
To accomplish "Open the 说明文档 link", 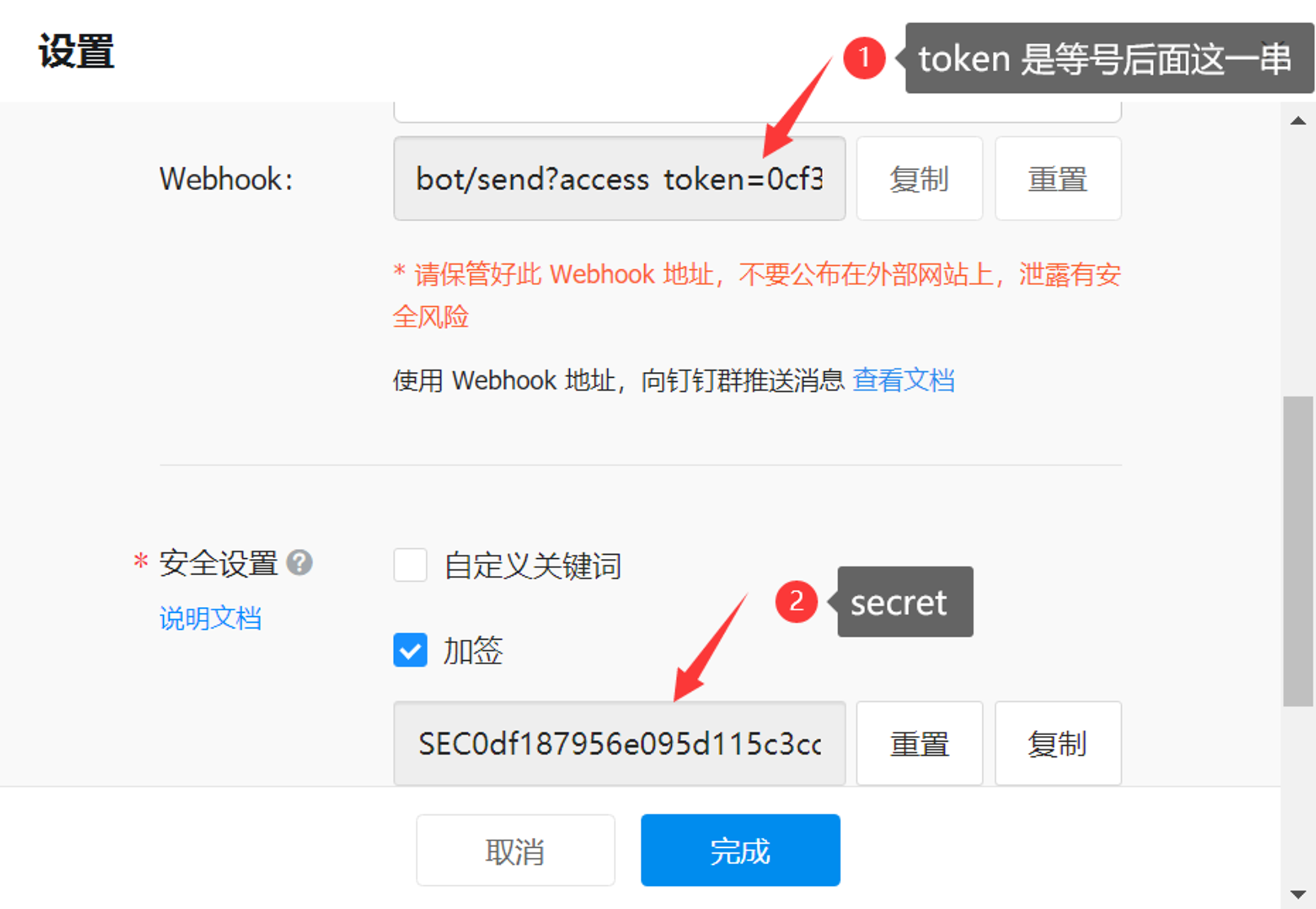I will click(x=211, y=618).
